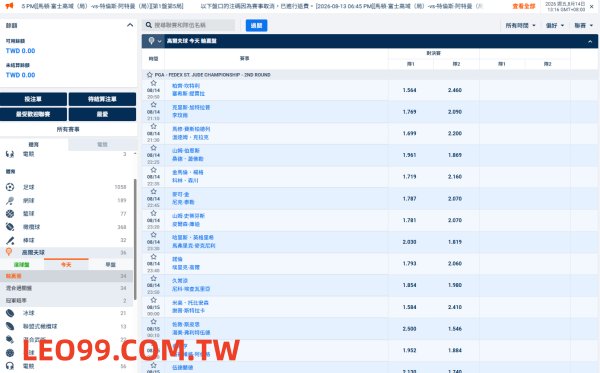Pick the 2.090 odds cell
The height and width of the screenshot is (373, 600).
click(x=455, y=112)
